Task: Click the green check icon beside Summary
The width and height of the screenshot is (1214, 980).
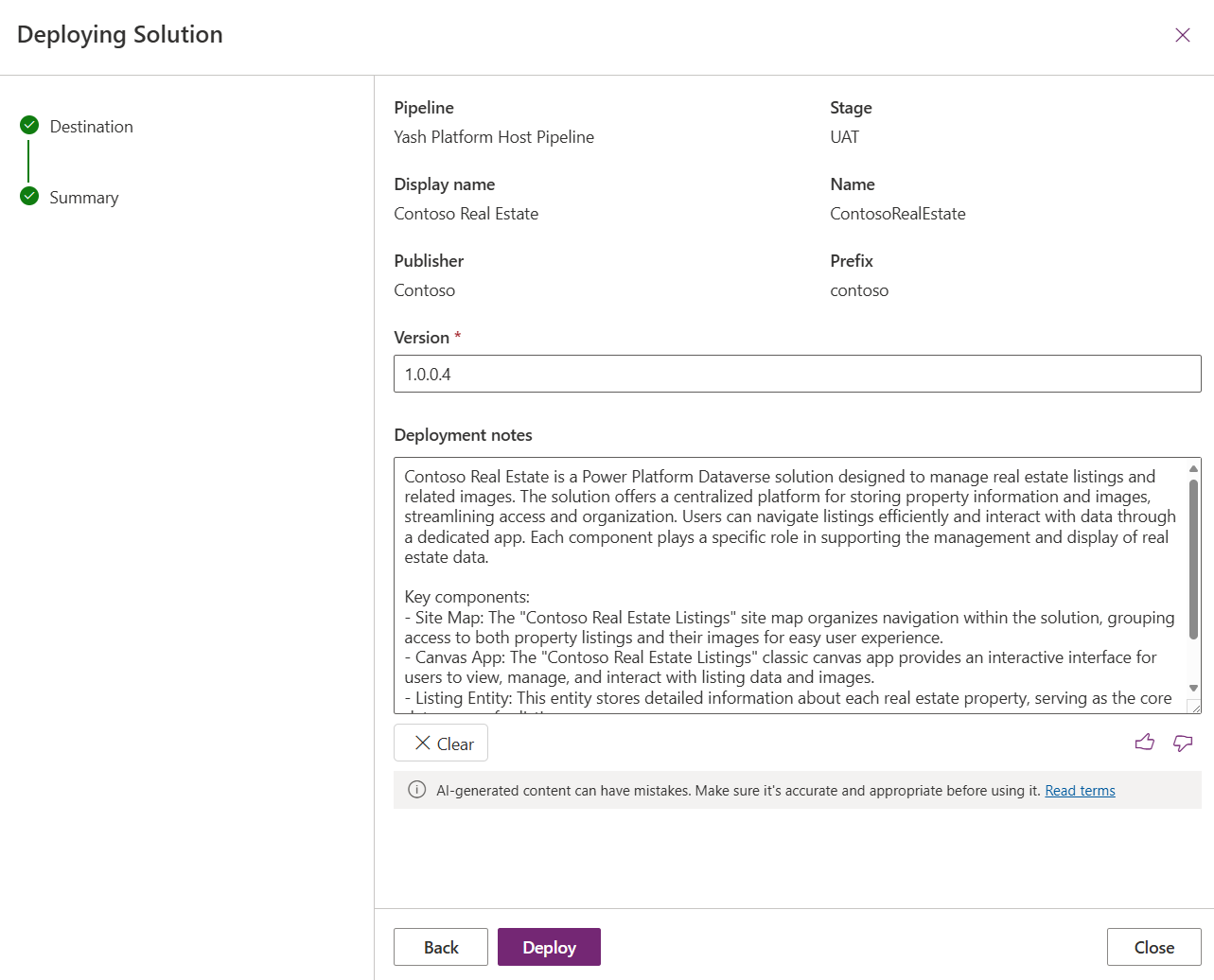Action: [29, 196]
